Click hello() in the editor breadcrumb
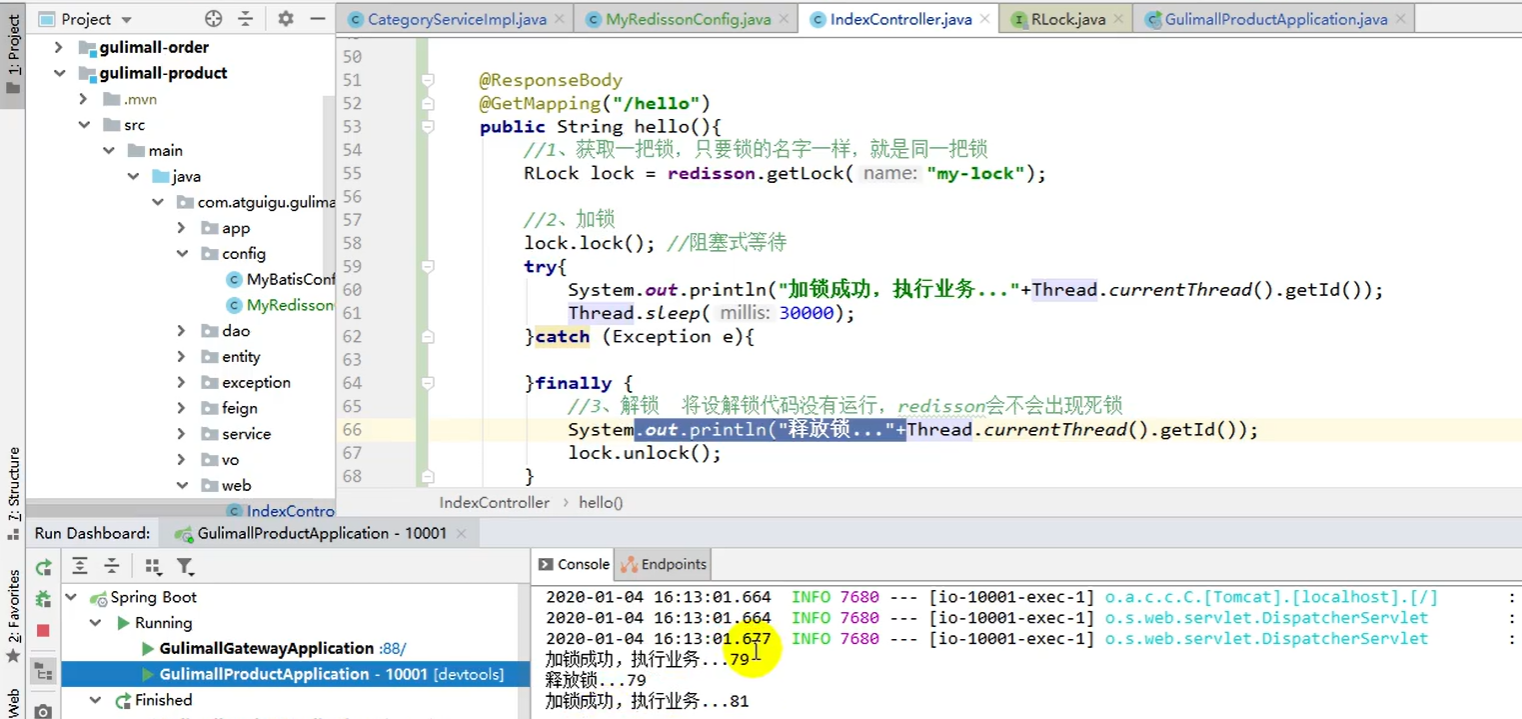Image resolution: width=1522 pixels, height=719 pixels. [601, 502]
